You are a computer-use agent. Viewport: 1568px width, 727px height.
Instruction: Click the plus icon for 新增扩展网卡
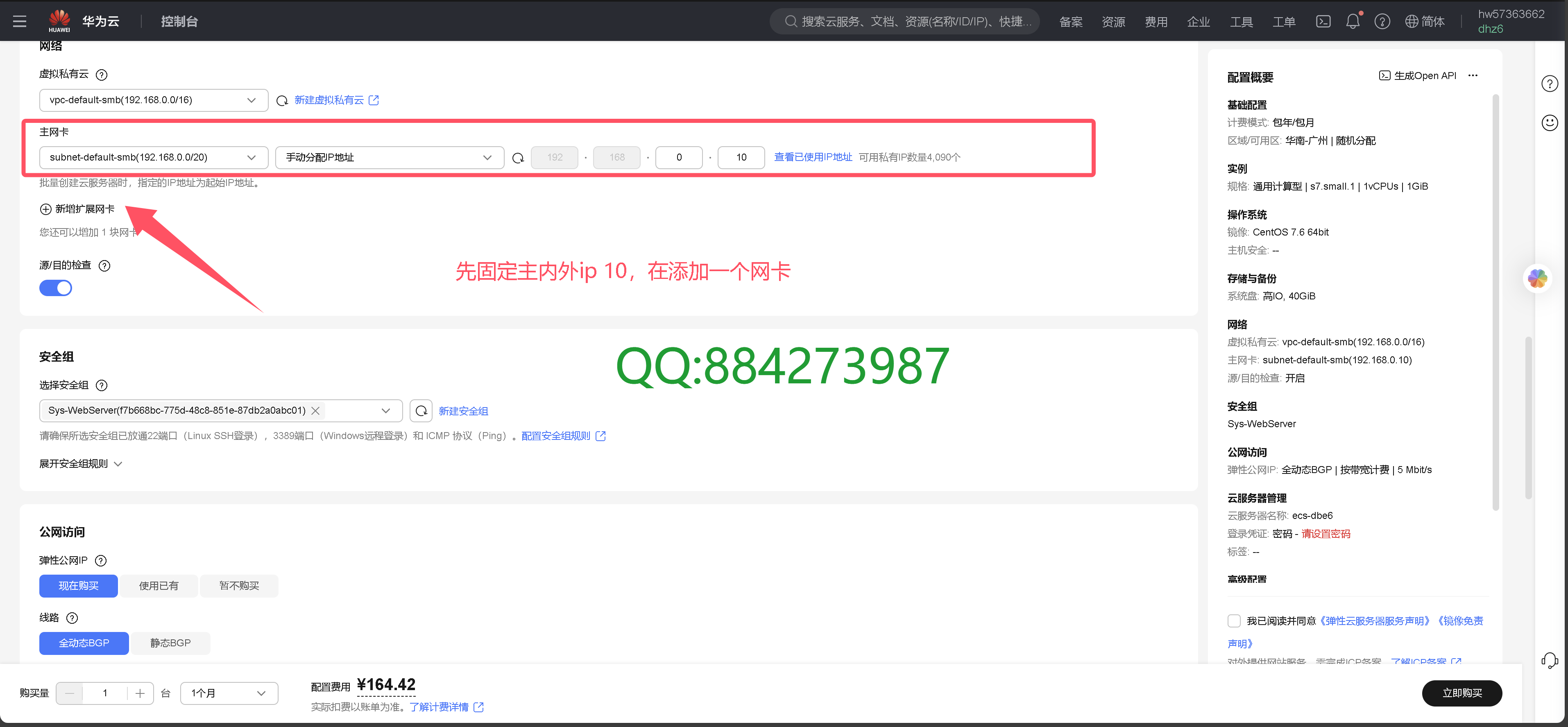(x=45, y=209)
